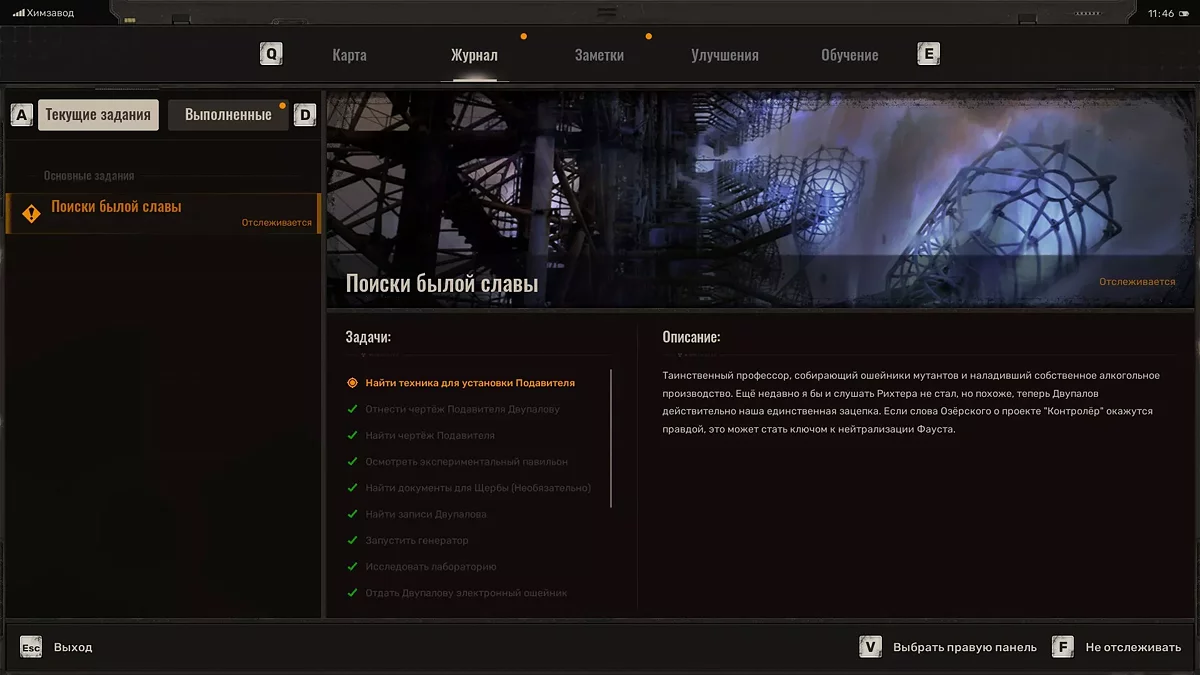The width and height of the screenshot is (1200, 675).
Task: Click the F key icon for Не отслеживать
Action: click(x=1063, y=647)
